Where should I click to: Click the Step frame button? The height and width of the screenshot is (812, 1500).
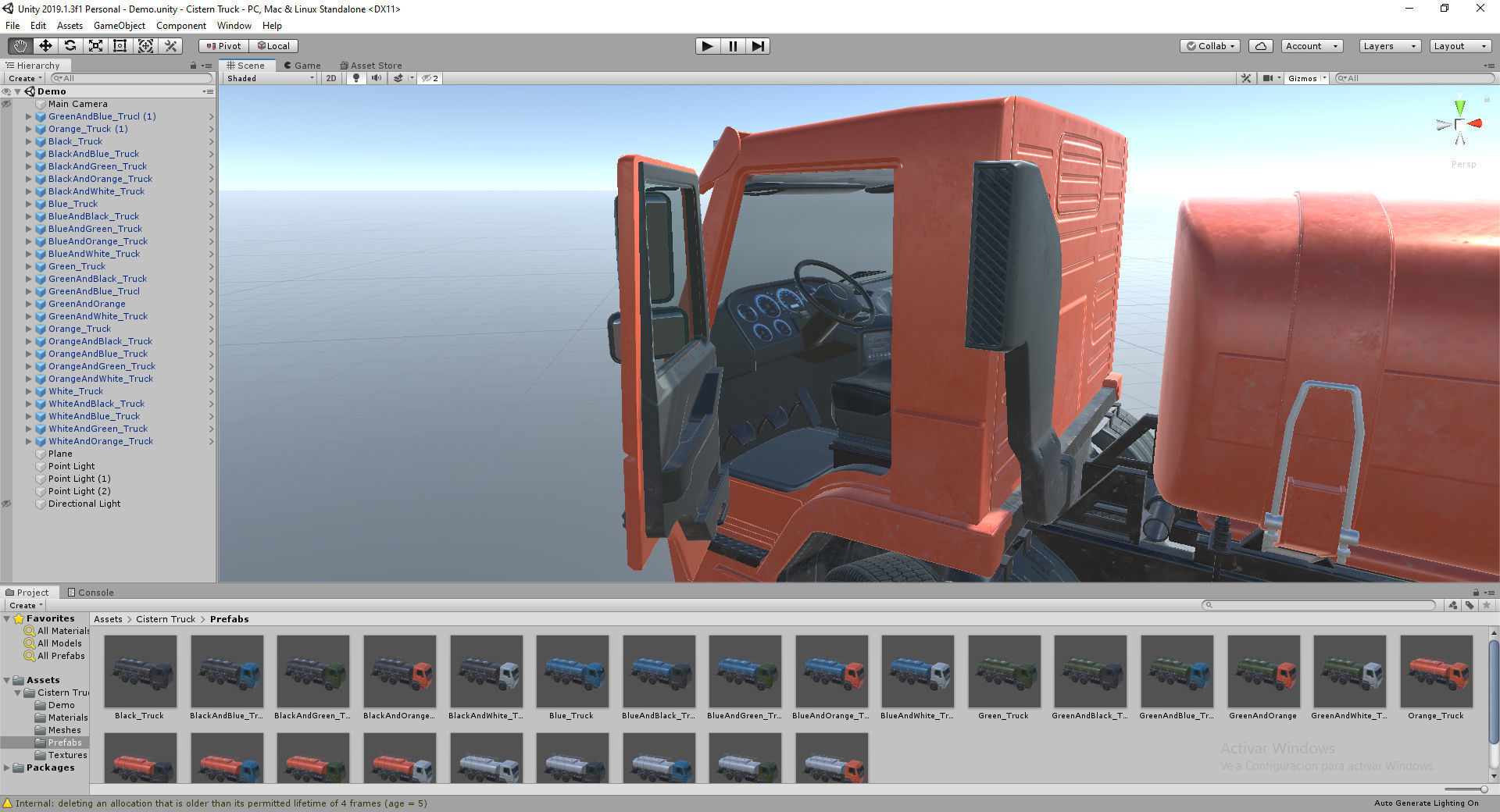(x=758, y=46)
